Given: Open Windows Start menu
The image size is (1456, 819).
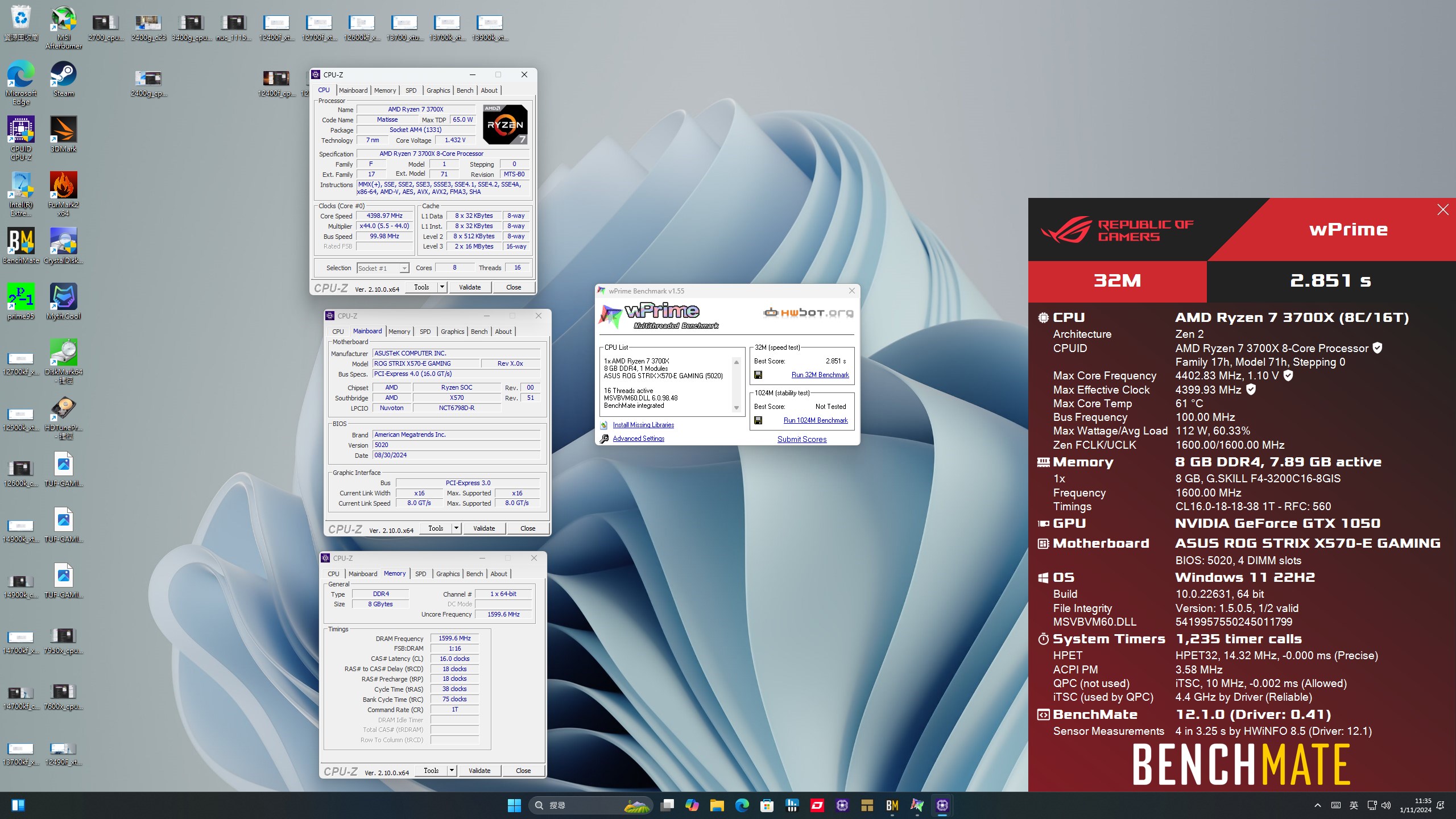Looking at the screenshot, I should coord(514,805).
